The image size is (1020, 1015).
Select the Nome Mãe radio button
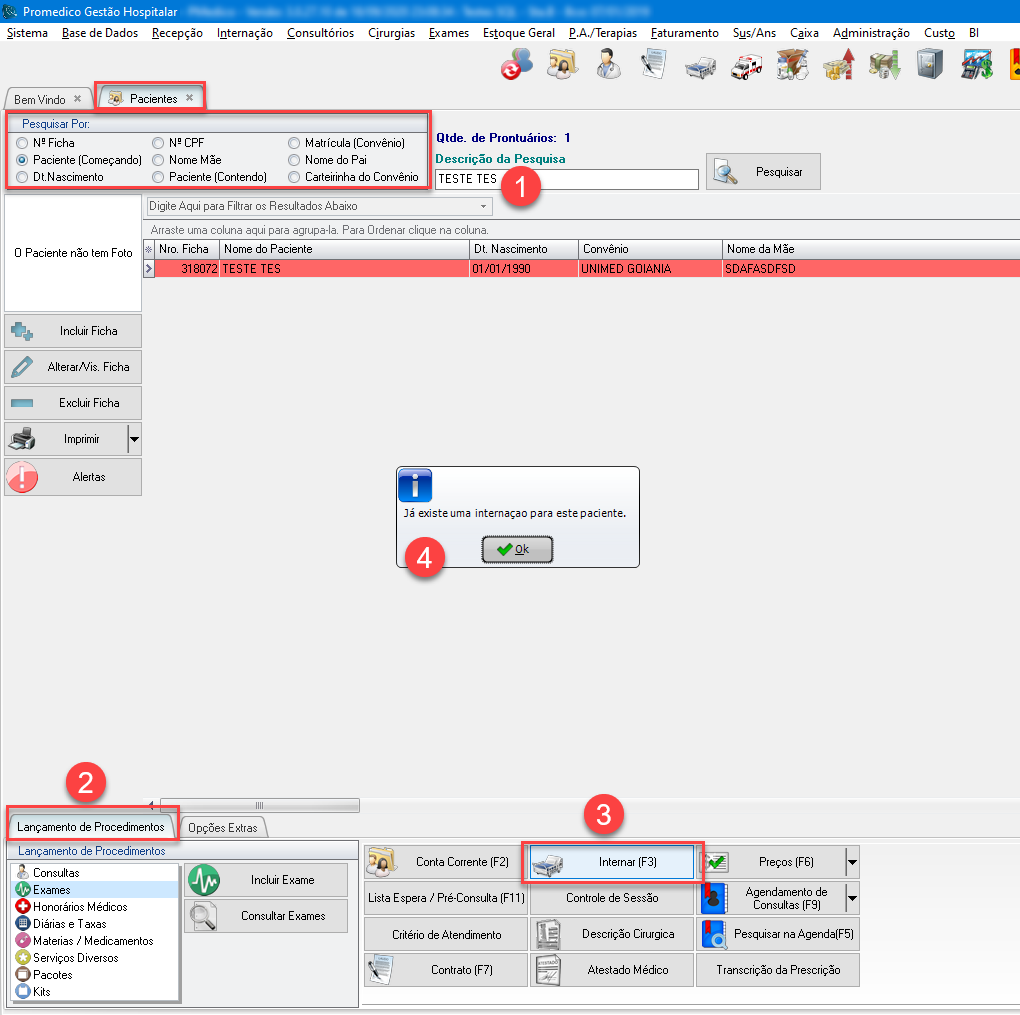[x=158, y=160]
